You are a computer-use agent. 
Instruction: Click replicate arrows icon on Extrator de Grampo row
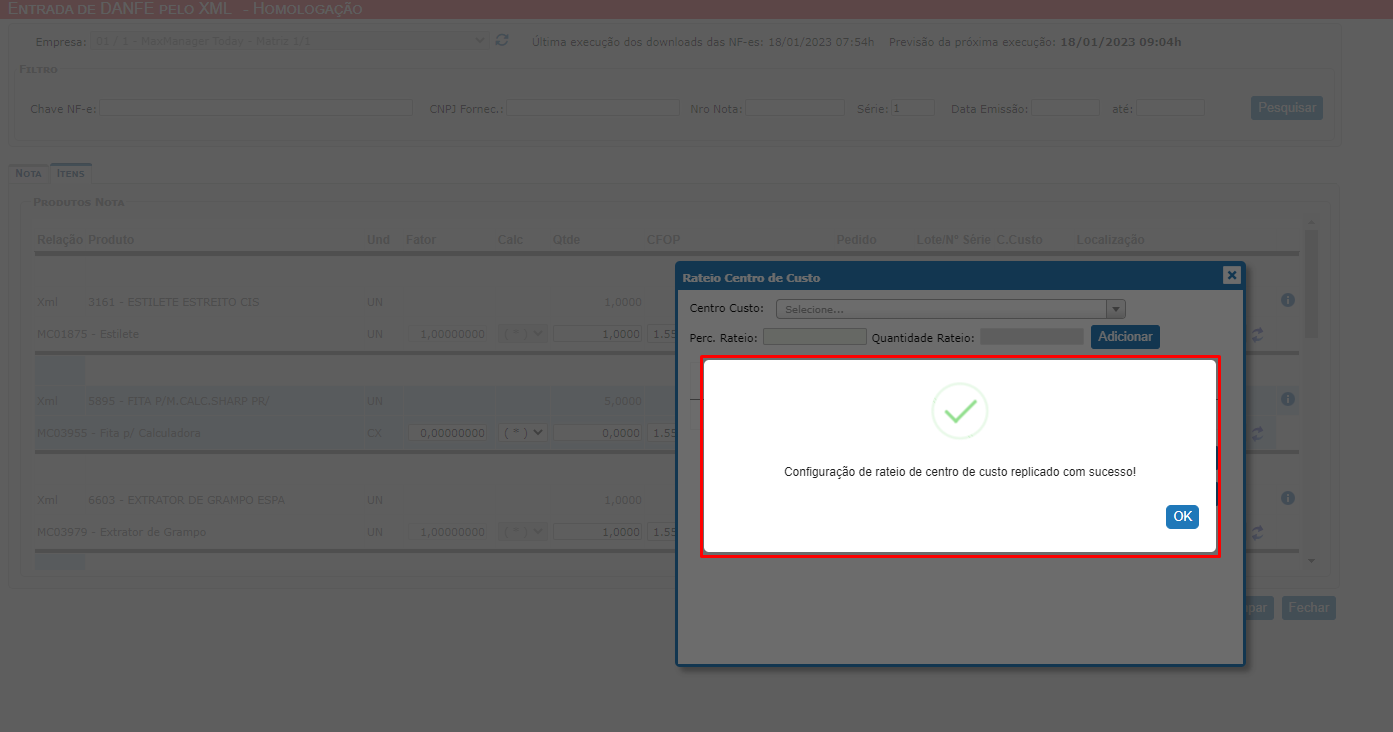[x=1257, y=533]
